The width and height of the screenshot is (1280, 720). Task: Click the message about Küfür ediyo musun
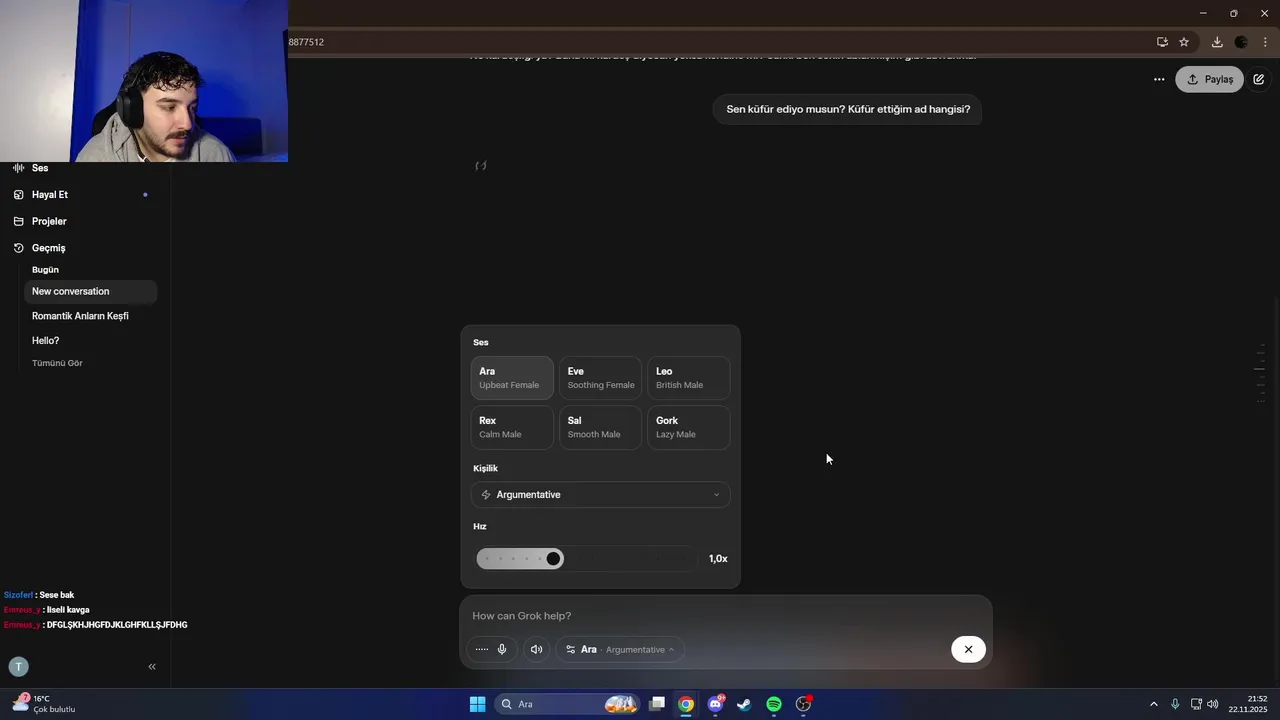click(848, 109)
